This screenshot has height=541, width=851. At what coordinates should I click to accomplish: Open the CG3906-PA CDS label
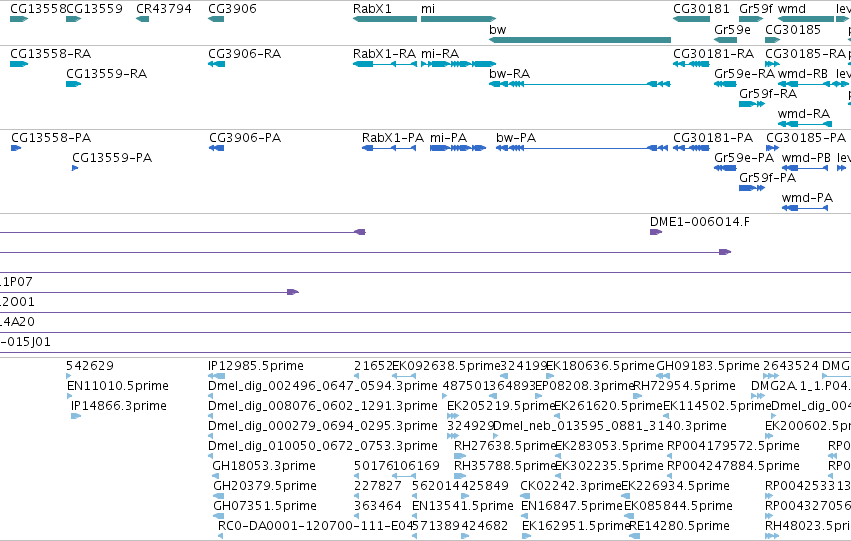point(245,138)
